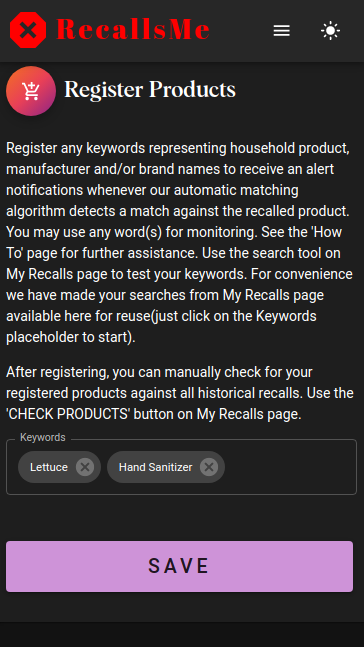
Task: Delete the Hand Sanitizer keyword chip
Action: (x=209, y=467)
